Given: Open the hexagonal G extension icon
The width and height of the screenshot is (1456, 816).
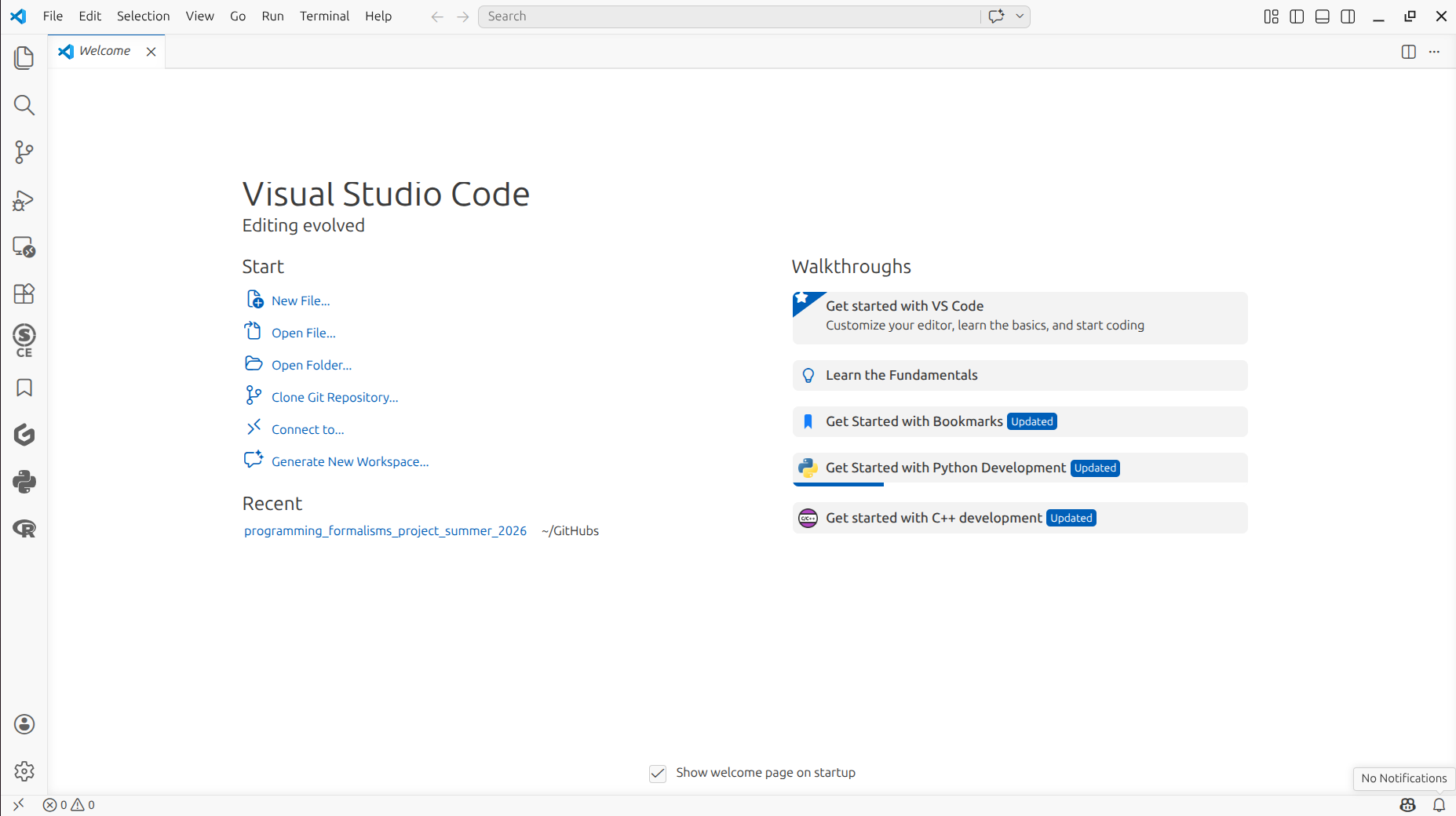Looking at the screenshot, I should click(24, 435).
